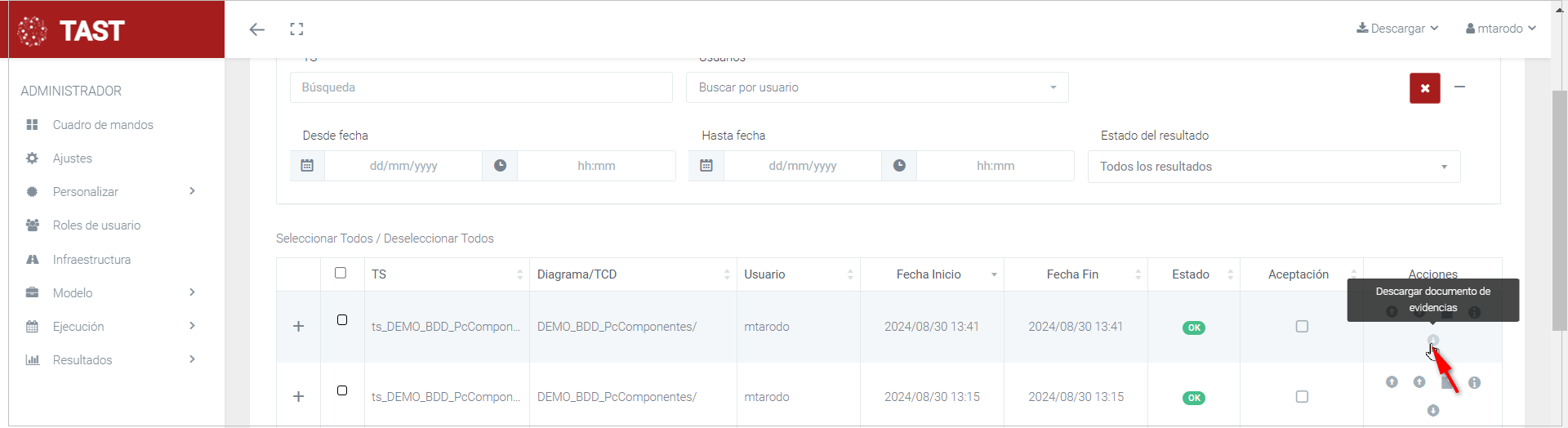Open the Descargar menu
1568x428 pixels.
coord(1397,29)
